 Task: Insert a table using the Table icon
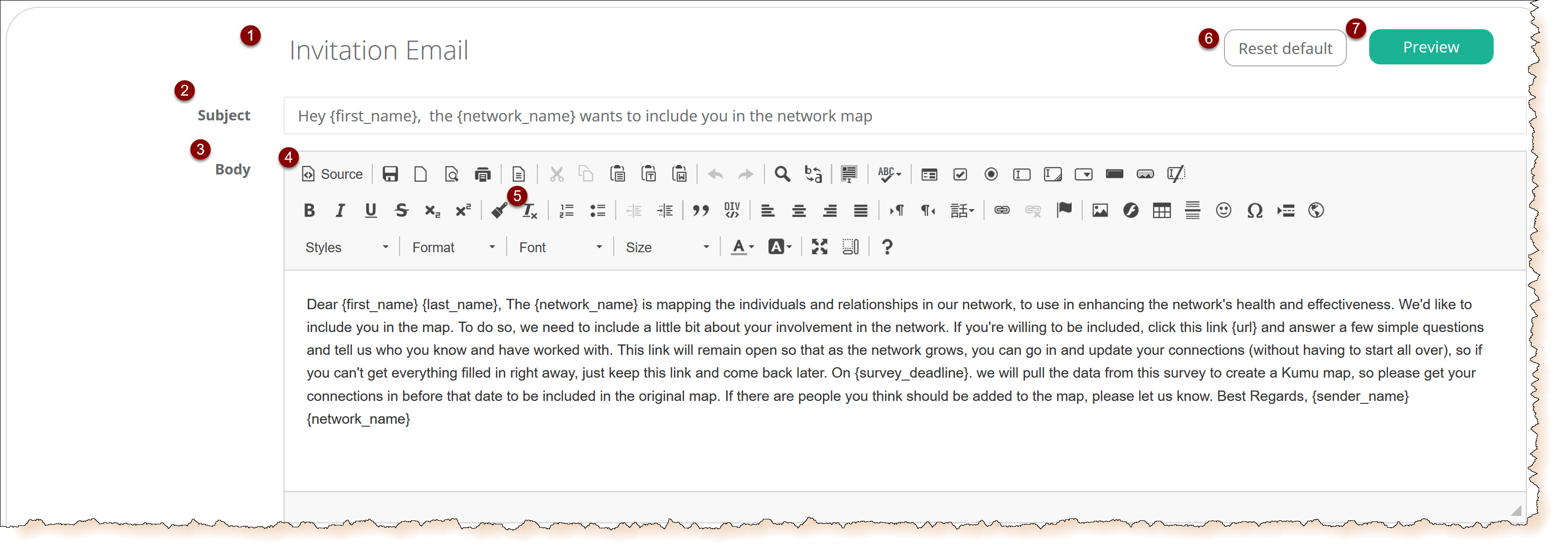(1161, 211)
